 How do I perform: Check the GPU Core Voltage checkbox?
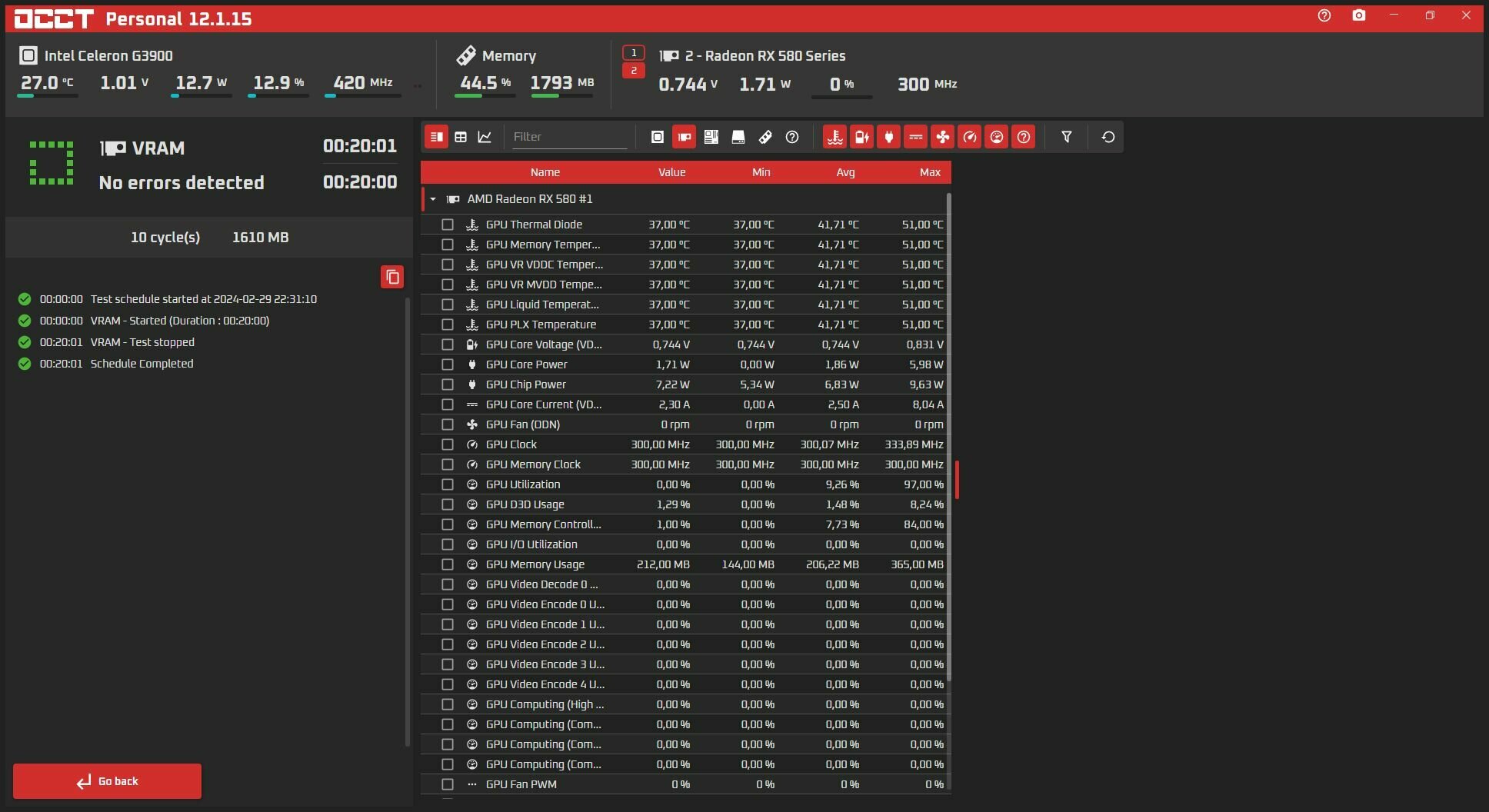[448, 344]
